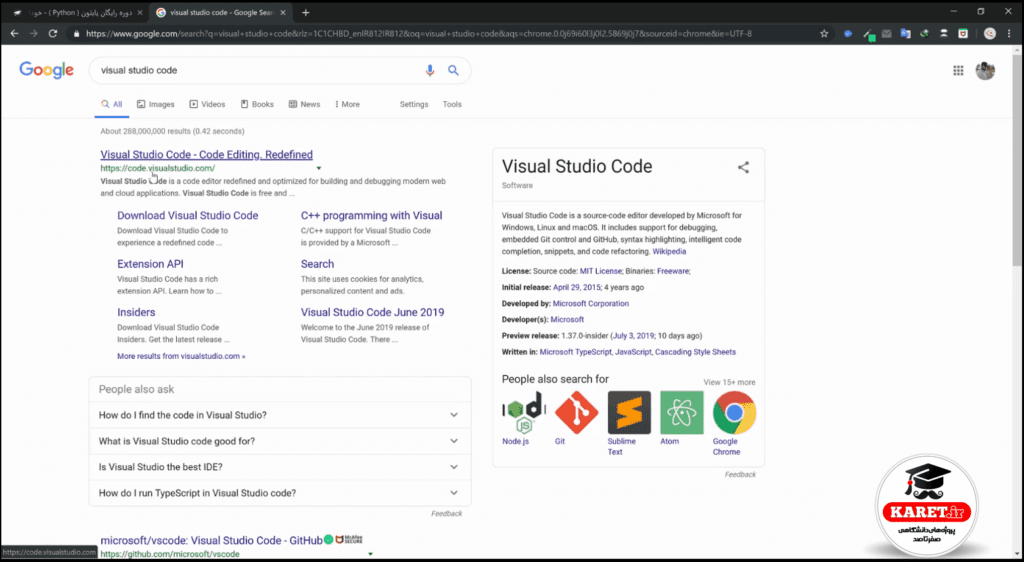View site info via the padlock icon
Viewport: 1024px width, 562px height.
point(76,33)
